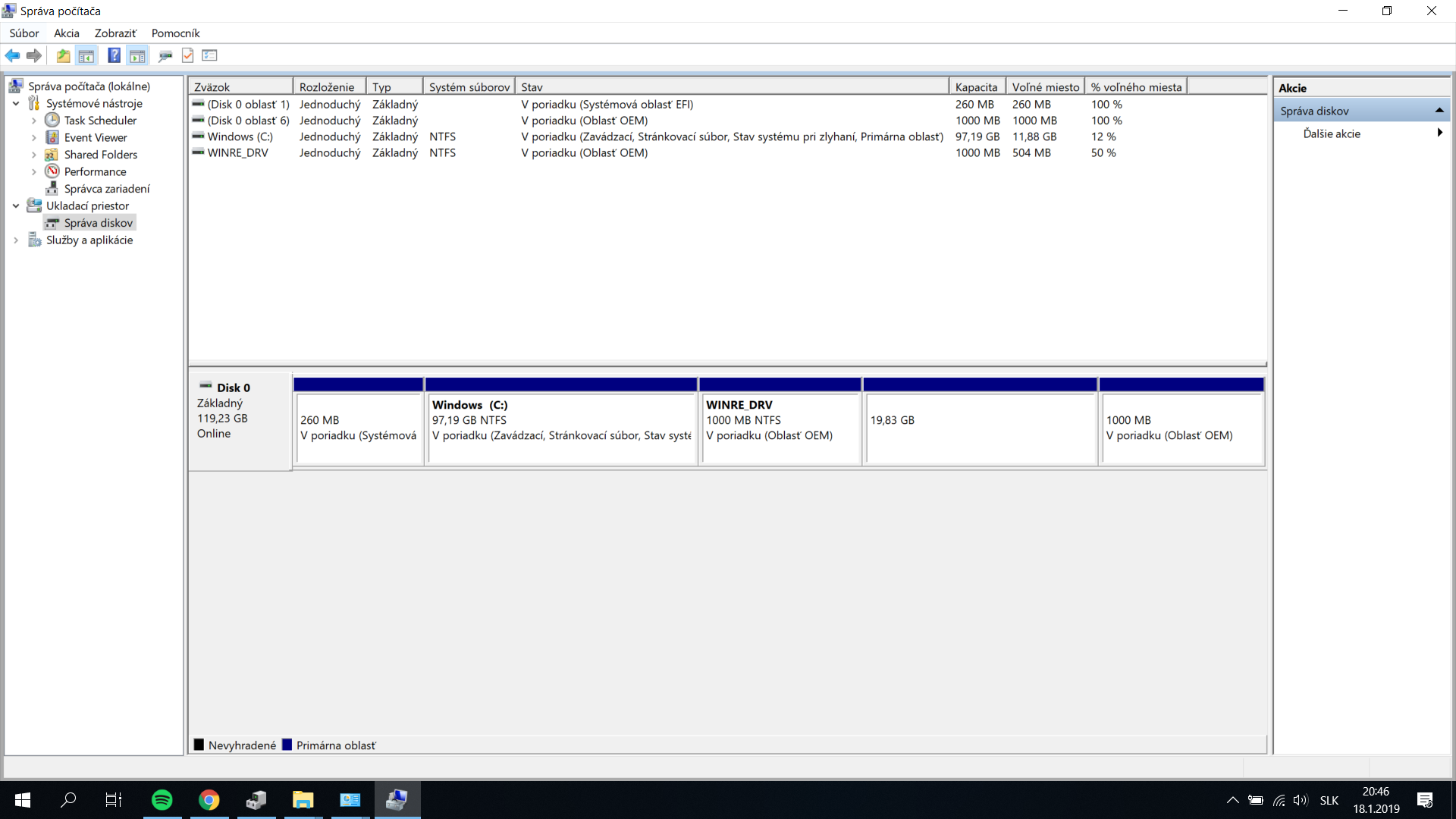Expand the Služby a aplikácie node
This screenshot has height=819, width=1456.
coord(16,240)
